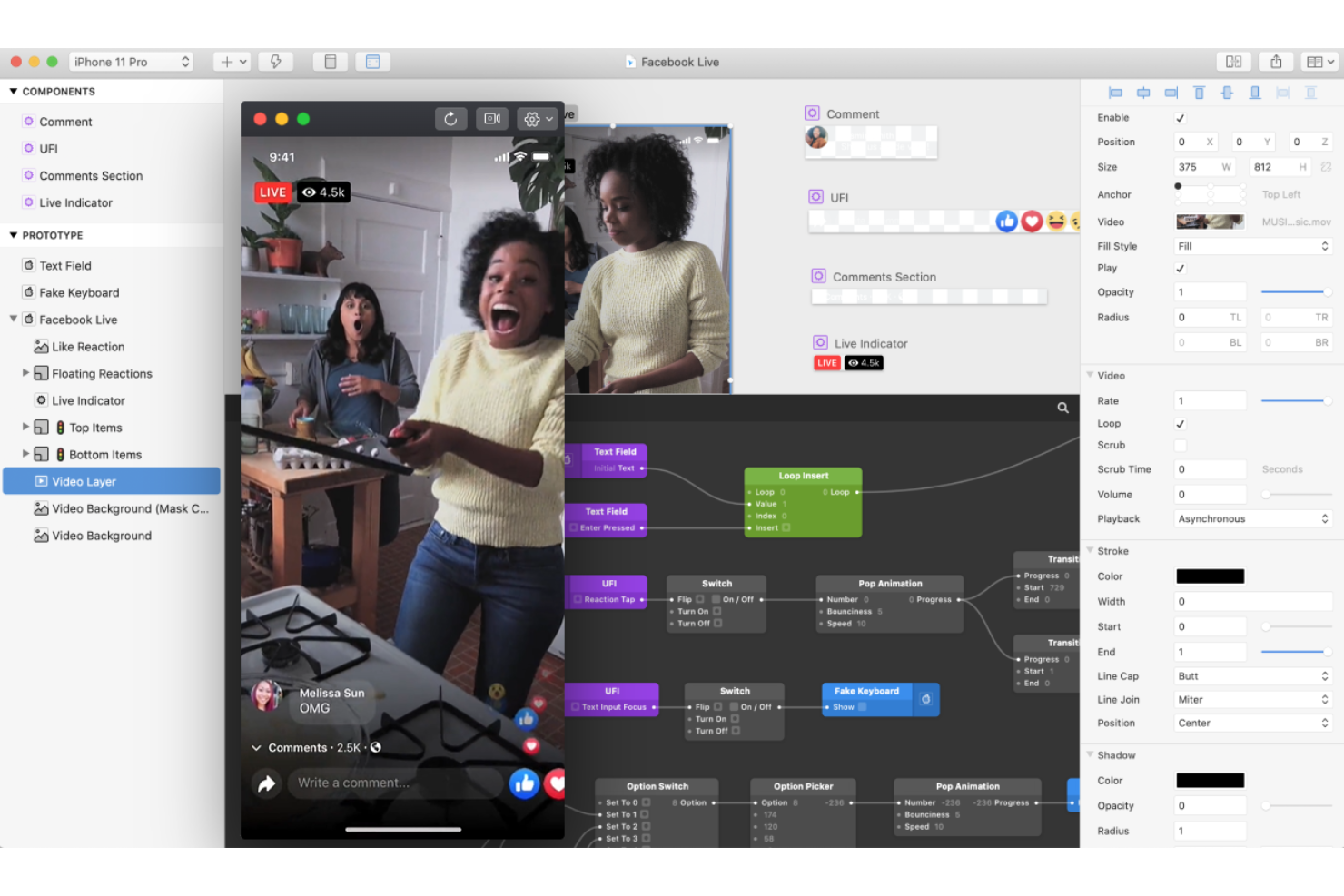1344x896 pixels.
Task: Toggle the Show checkbox on the Fake Keyboard patch
Action: 862,707
